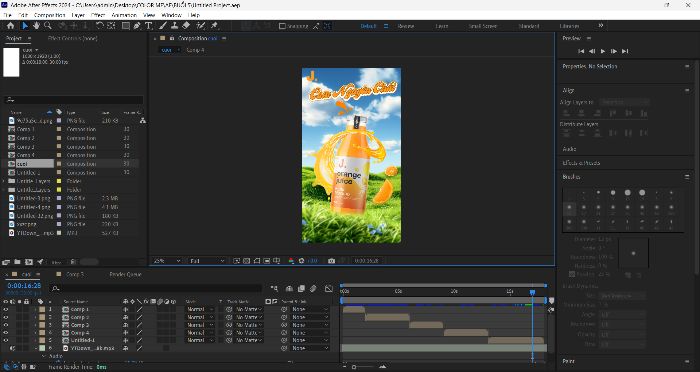700x372 pixels.
Task: Expand more workspaces chevron
Action: [x=601, y=26]
